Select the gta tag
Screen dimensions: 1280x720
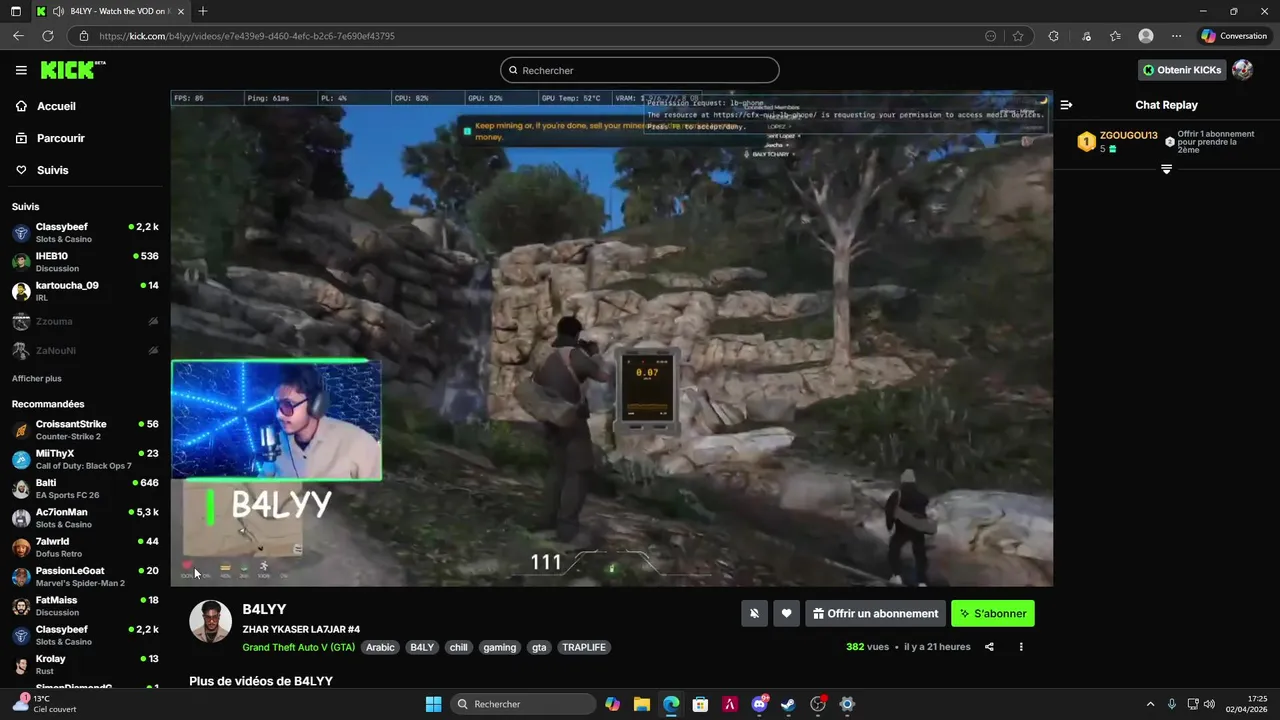tap(539, 647)
